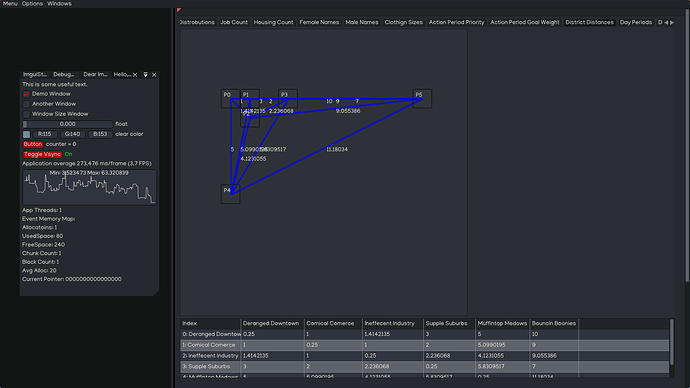
Task: Select the P3 node box in graph
Action: pyautogui.click(x=288, y=99)
